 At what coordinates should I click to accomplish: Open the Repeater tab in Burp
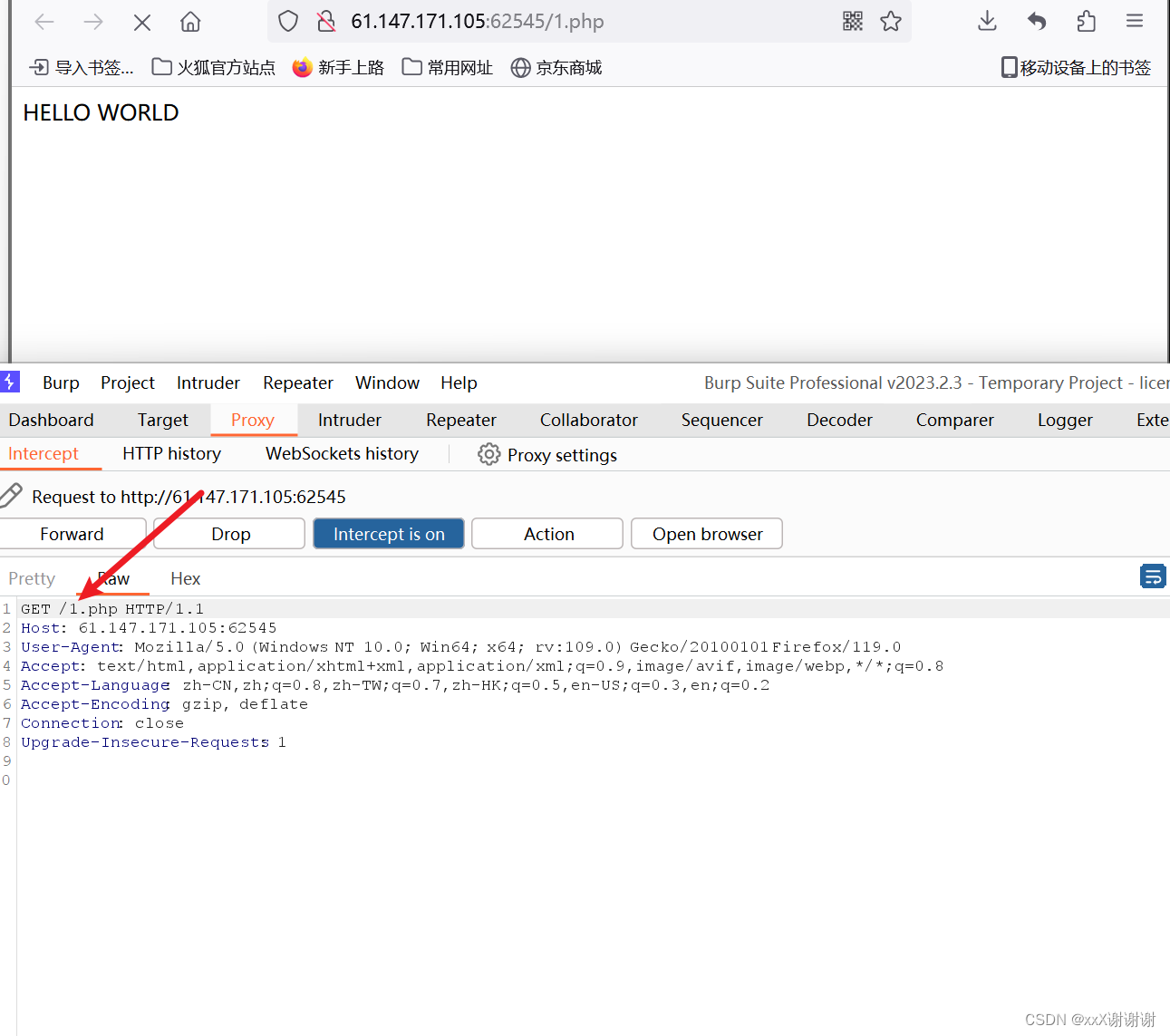pyautogui.click(x=460, y=420)
